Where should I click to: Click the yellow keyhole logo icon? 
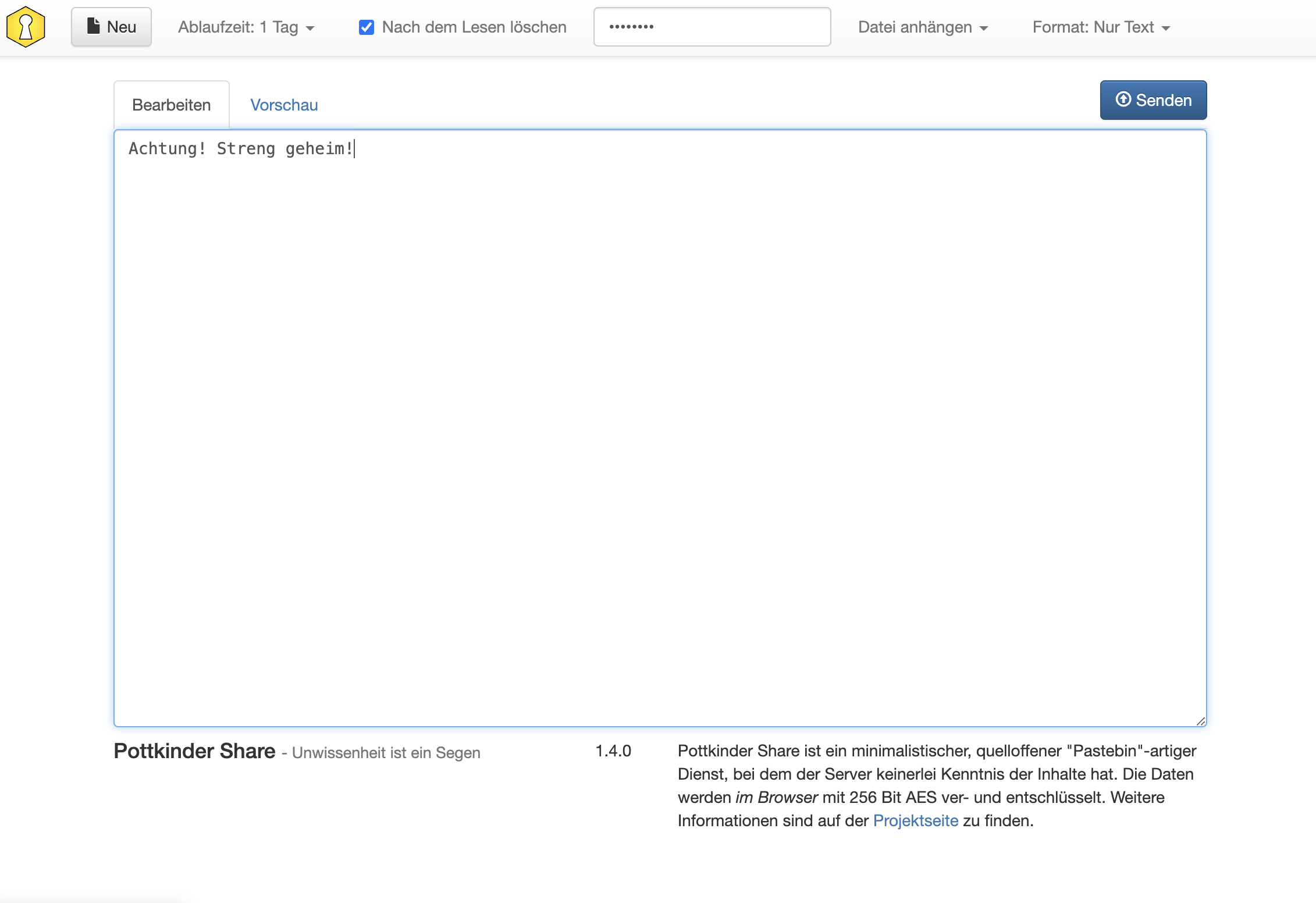26,27
